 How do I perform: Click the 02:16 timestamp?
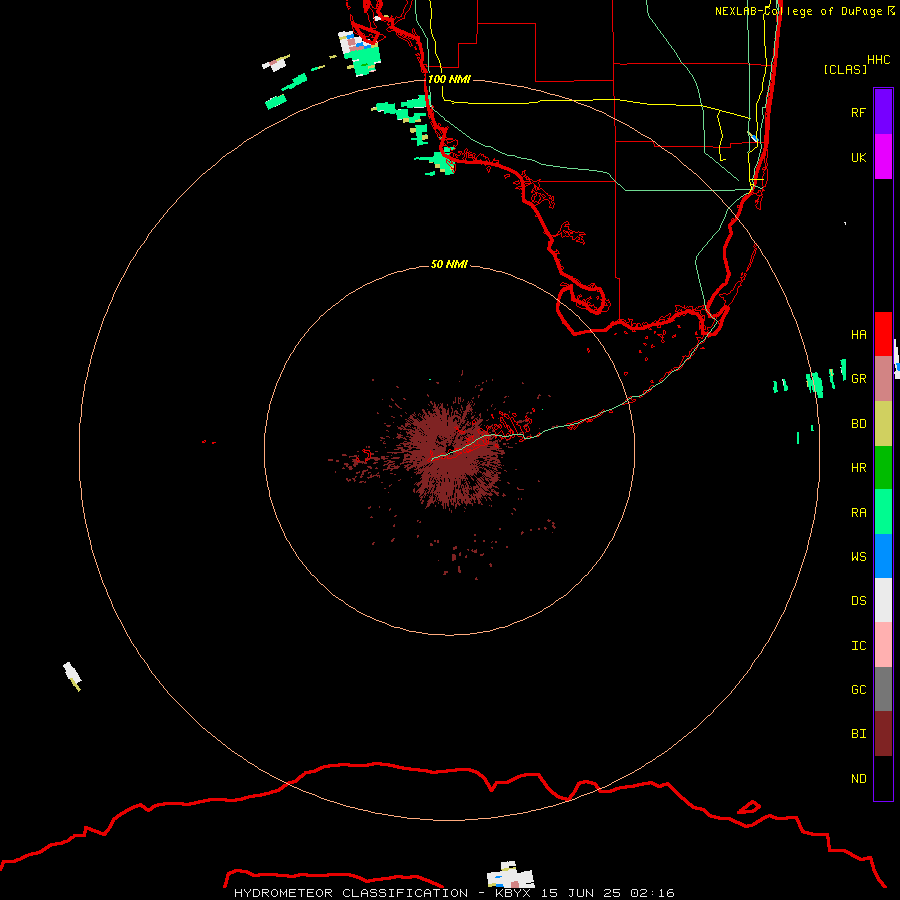(x=652, y=893)
